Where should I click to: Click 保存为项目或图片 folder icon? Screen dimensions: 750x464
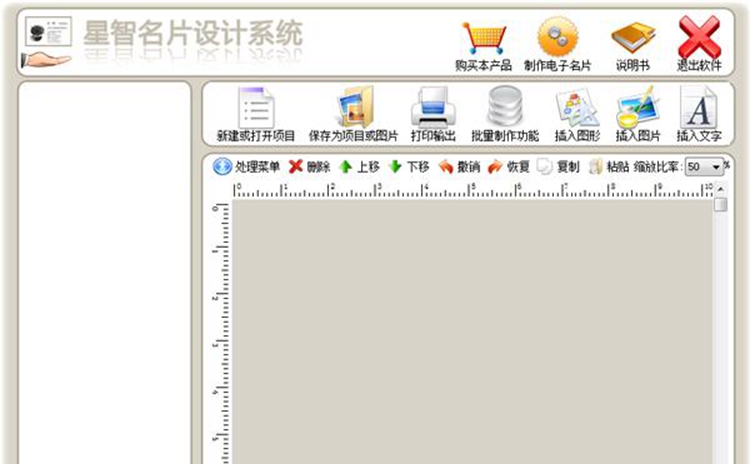pos(354,106)
